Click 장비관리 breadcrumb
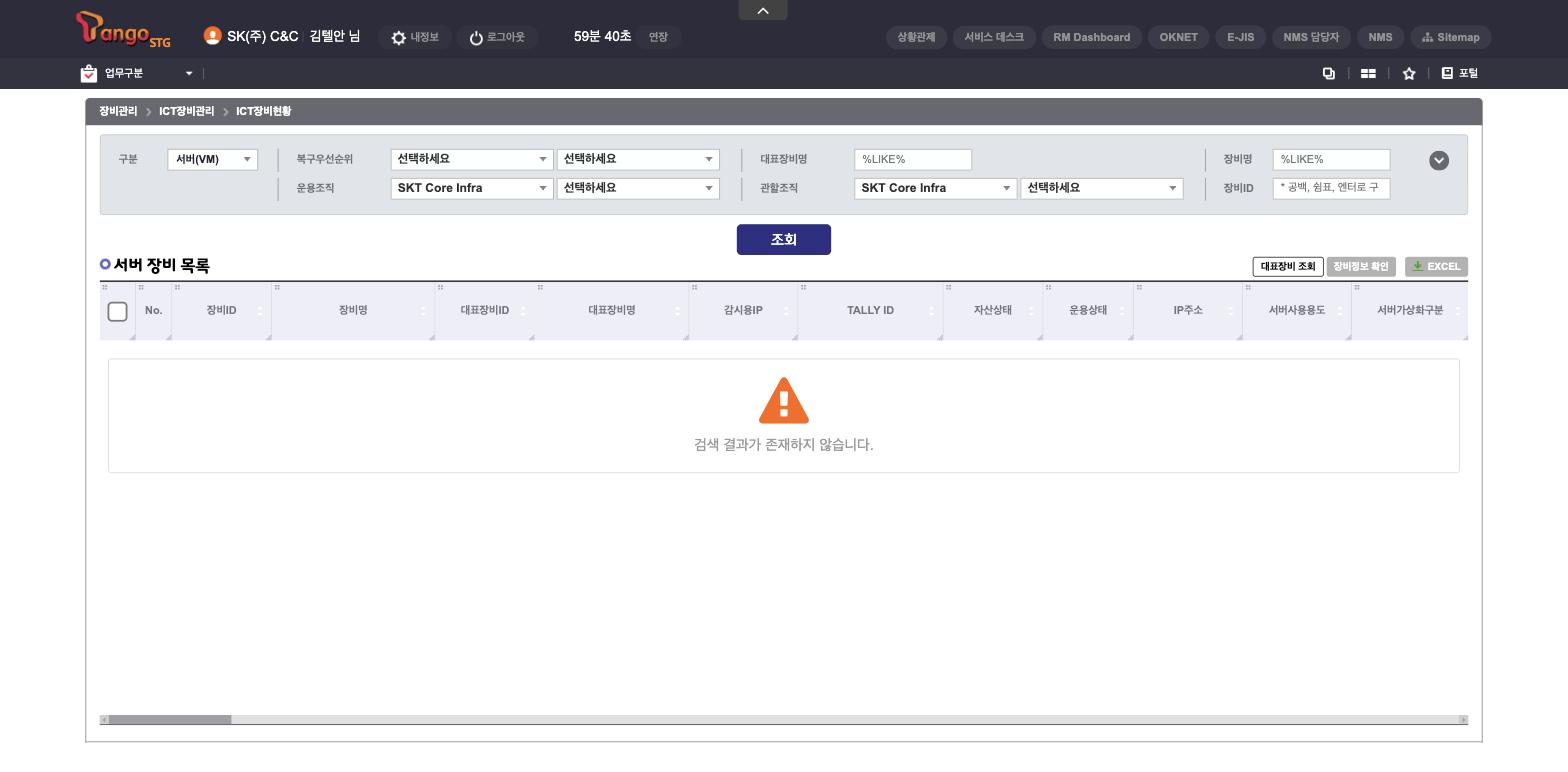Viewport: 1568px width, 772px height. point(118,111)
